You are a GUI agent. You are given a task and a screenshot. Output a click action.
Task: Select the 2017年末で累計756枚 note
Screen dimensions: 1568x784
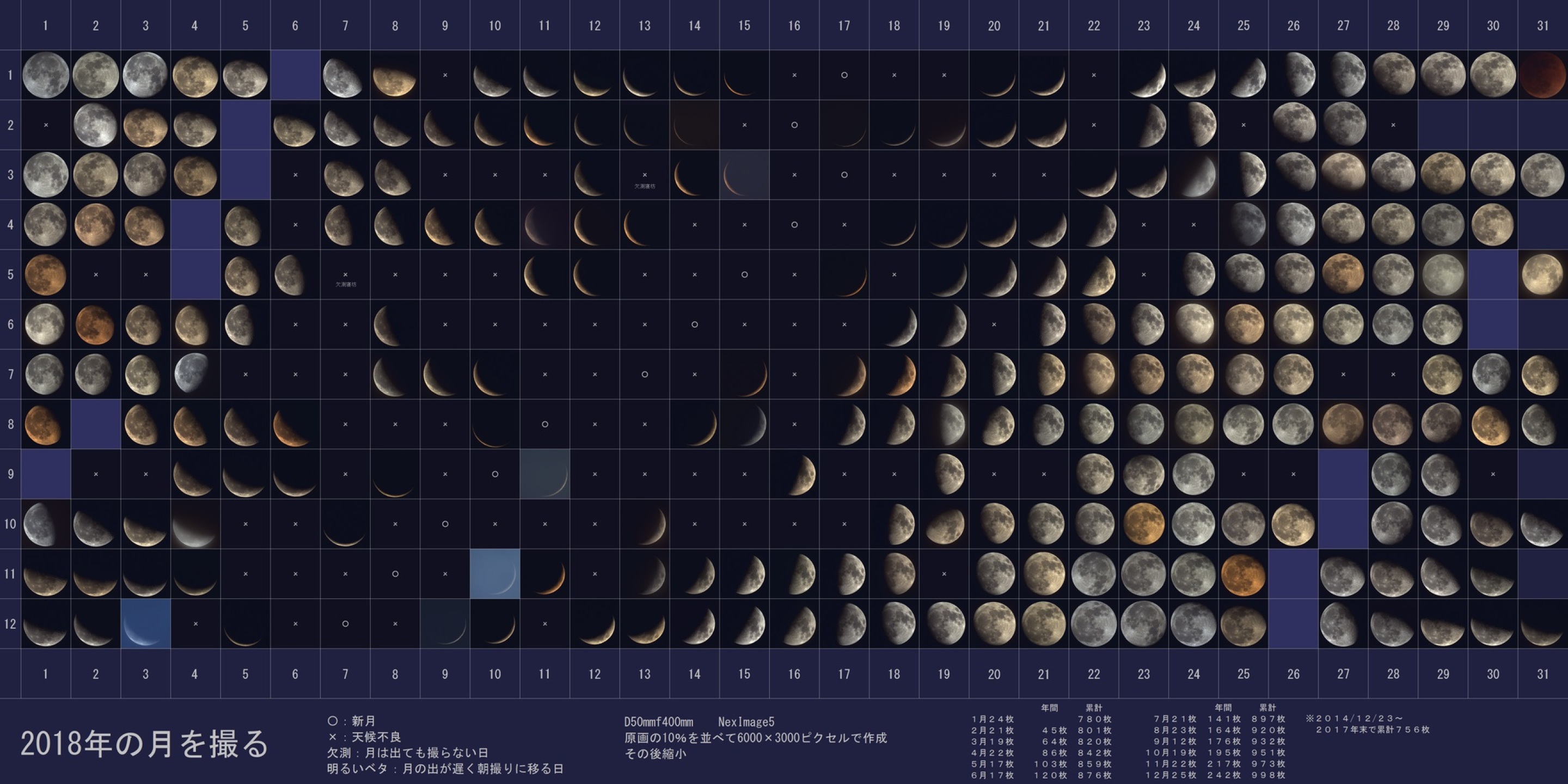coord(1373,730)
